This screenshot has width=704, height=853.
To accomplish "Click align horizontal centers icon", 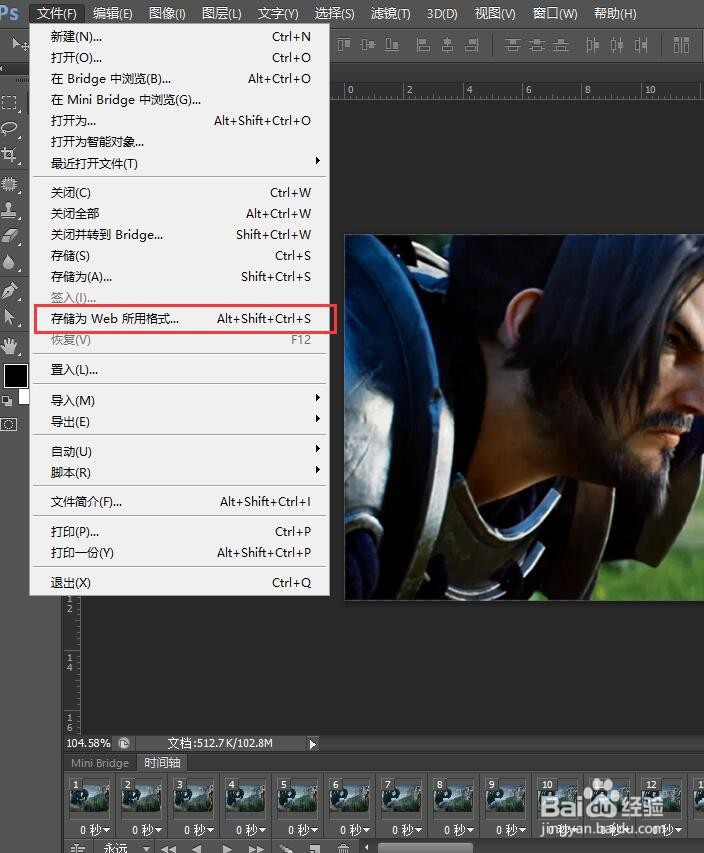I will (x=447, y=45).
